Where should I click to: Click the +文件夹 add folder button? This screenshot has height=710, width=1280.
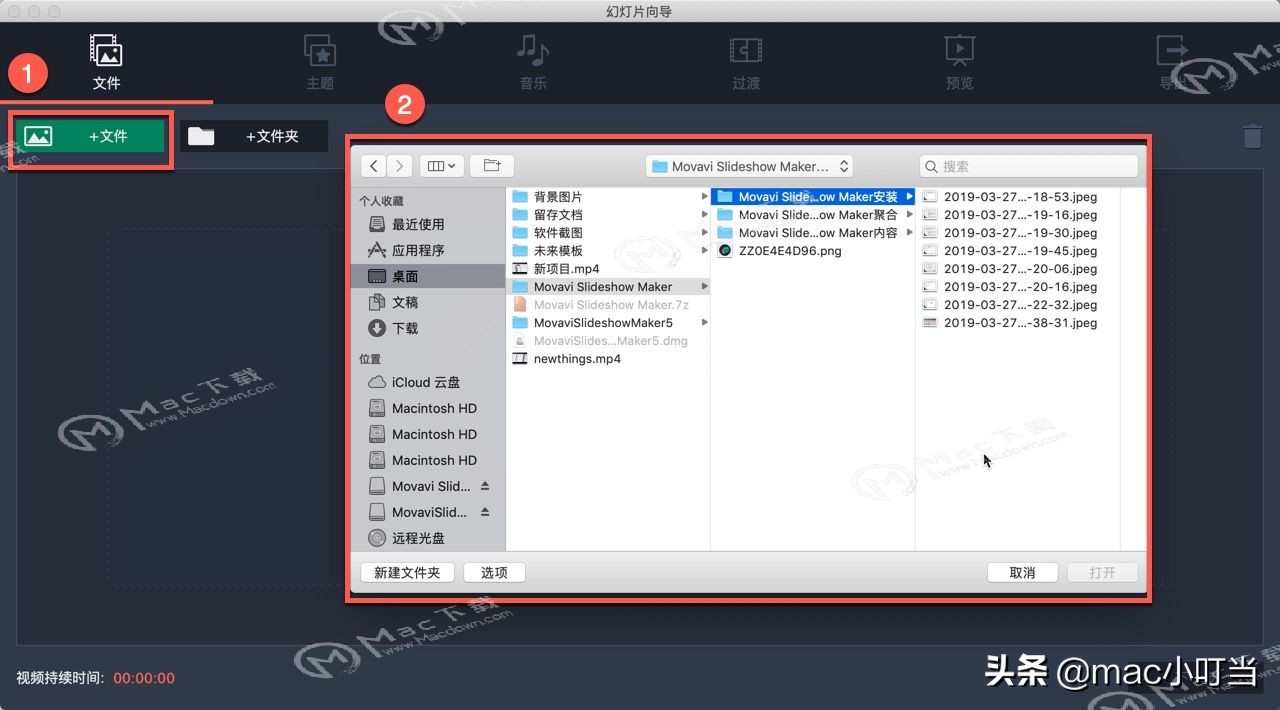coord(254,136)
